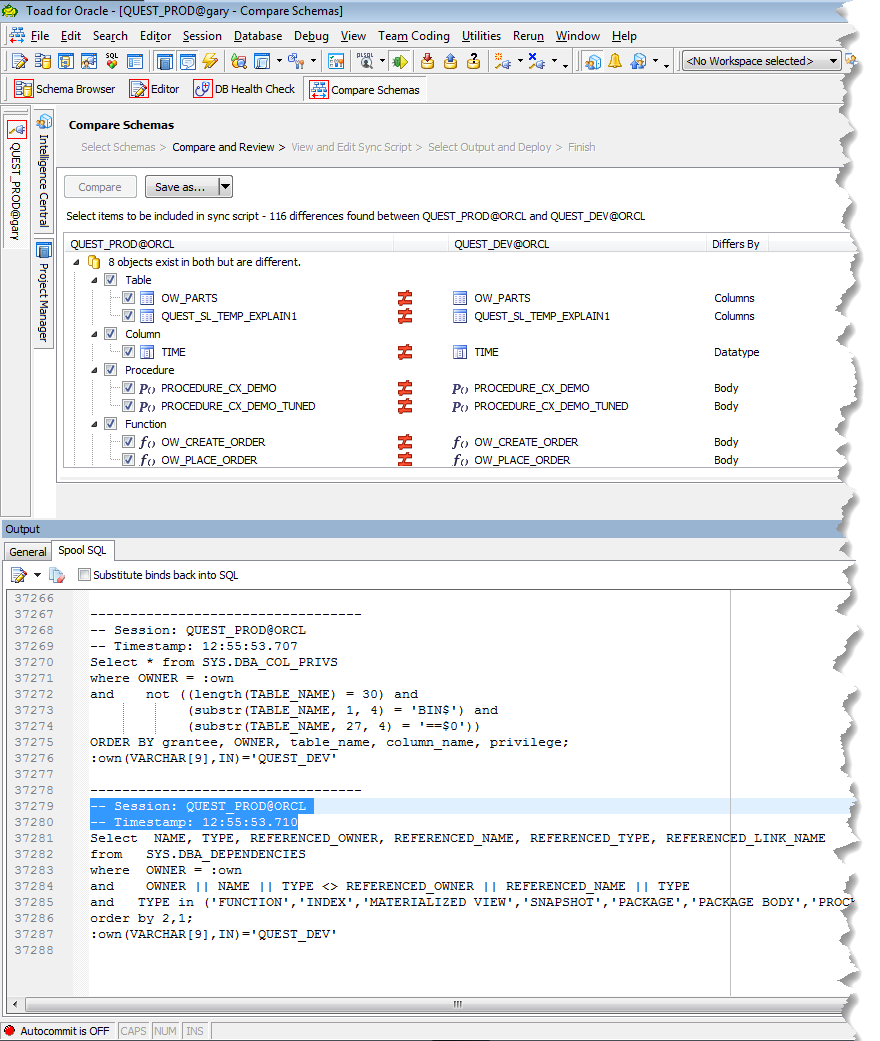This screenshot has width=880, height=1041.
Task: Click the OW_CREATE_ORDER difference indicator icon
Action: [x=405, y=442]
